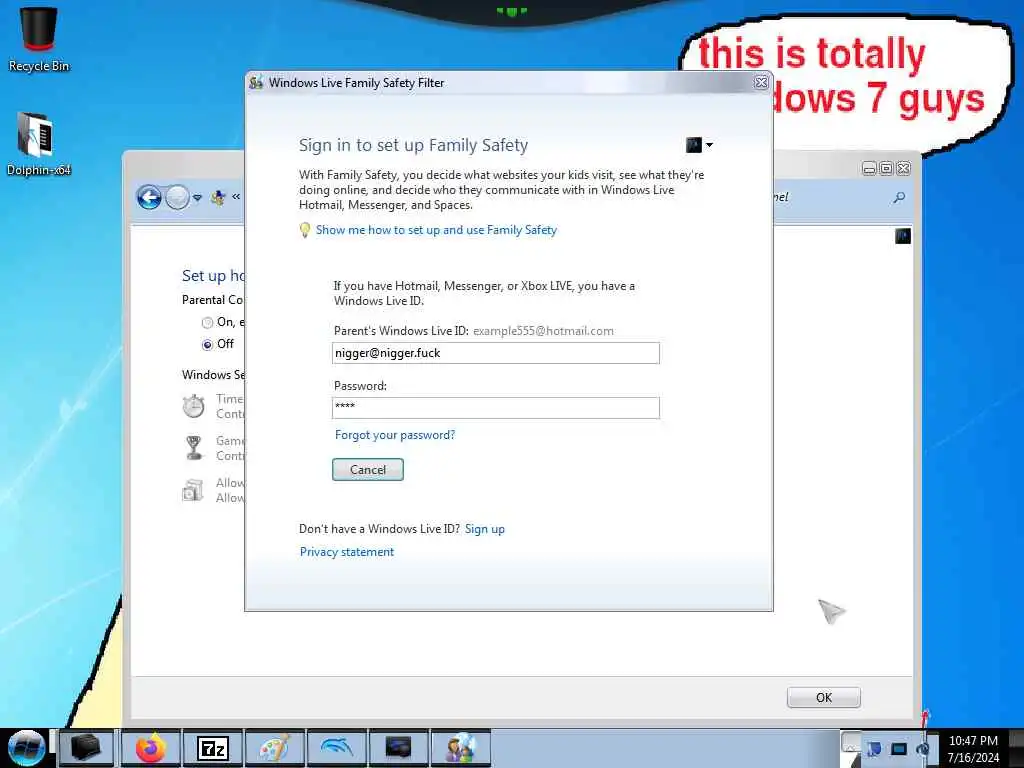Focus the Password input field
1024x768 pixels.
point(496,408)
